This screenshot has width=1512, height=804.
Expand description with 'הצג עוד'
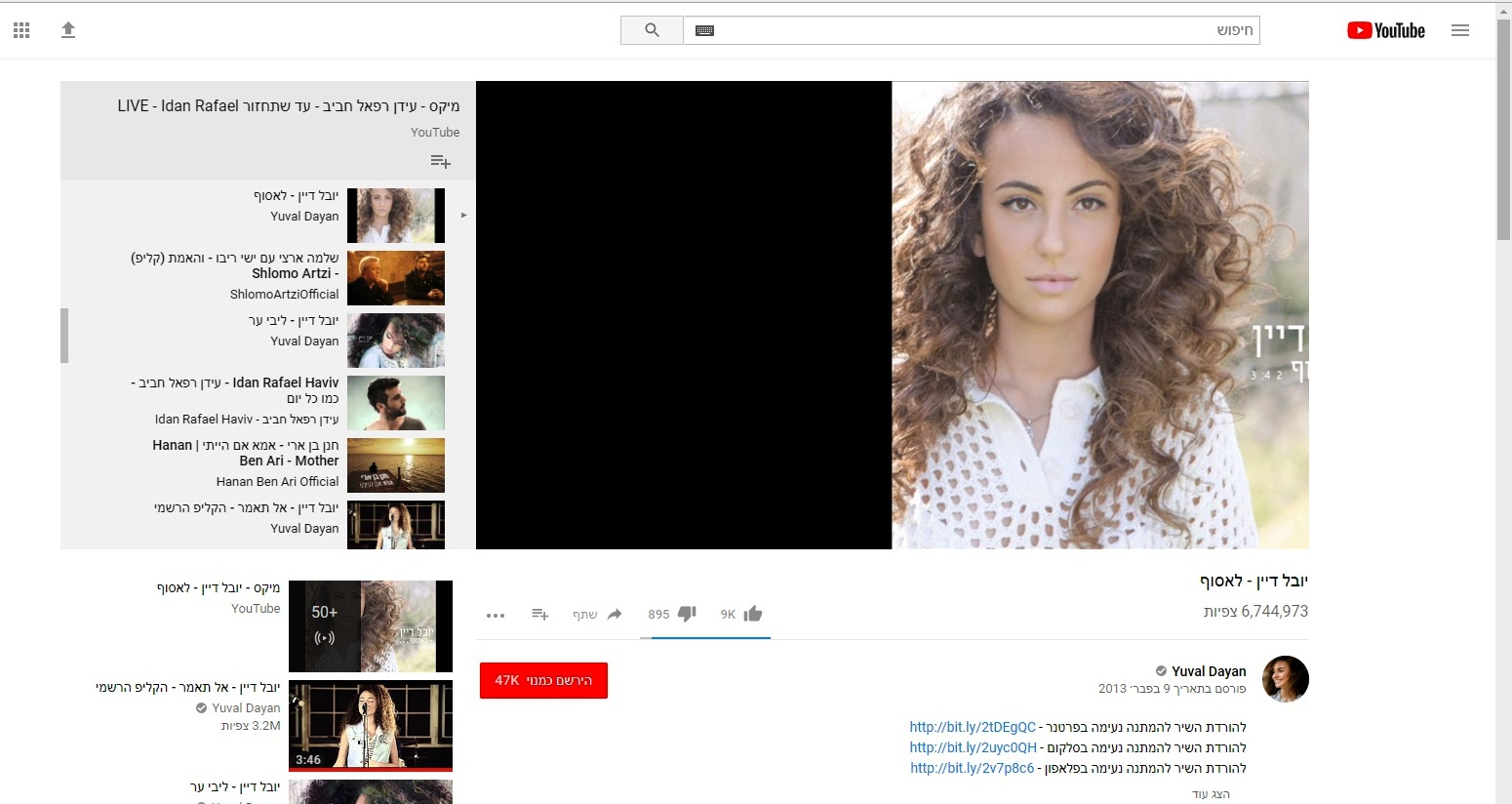(x=1211, y=794)
